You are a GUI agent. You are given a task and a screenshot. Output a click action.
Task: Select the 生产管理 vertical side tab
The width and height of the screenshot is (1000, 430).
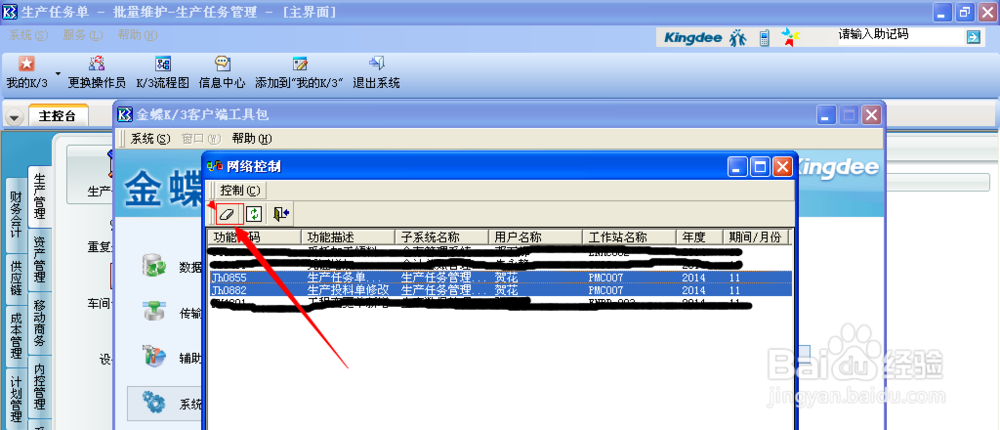[40, 195]
